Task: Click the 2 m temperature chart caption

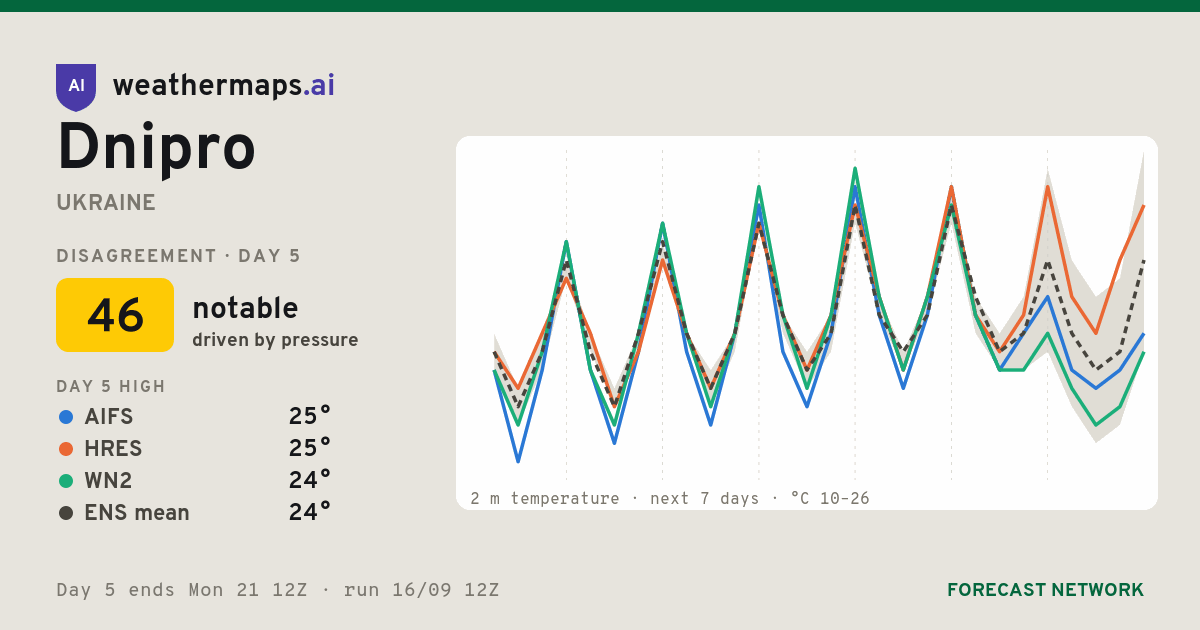Action: click(670, 498)
